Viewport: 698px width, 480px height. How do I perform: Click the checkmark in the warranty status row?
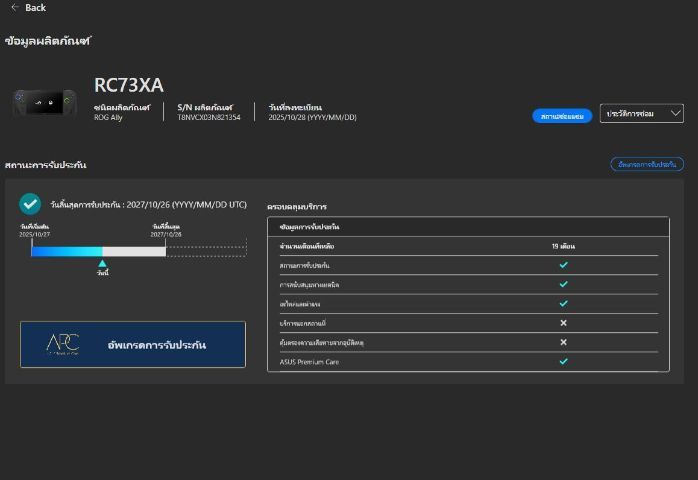click(x=563, y=265)
